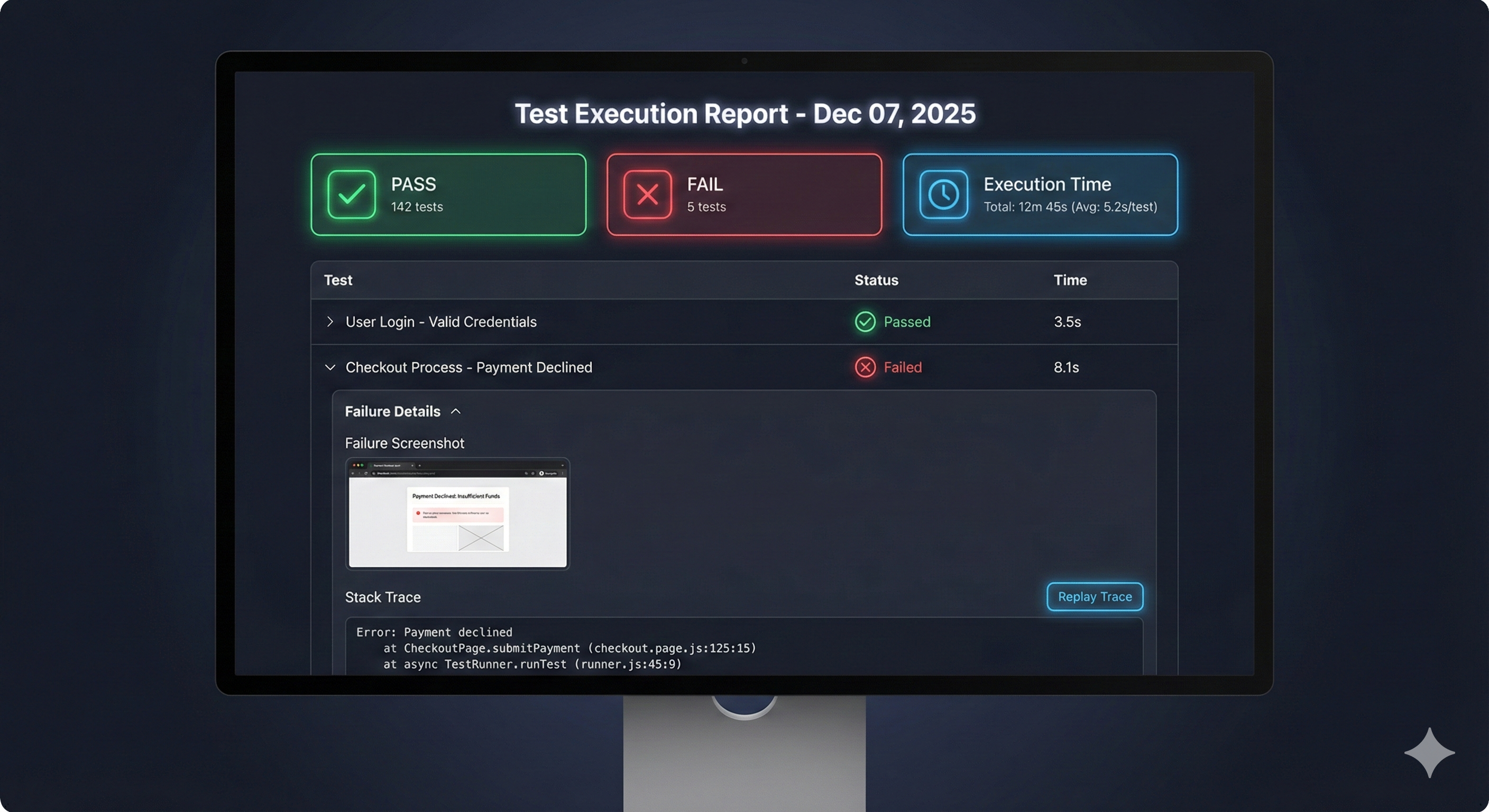
Task: Collapse the Failure Details section
Action: click(x=455, y=411)
